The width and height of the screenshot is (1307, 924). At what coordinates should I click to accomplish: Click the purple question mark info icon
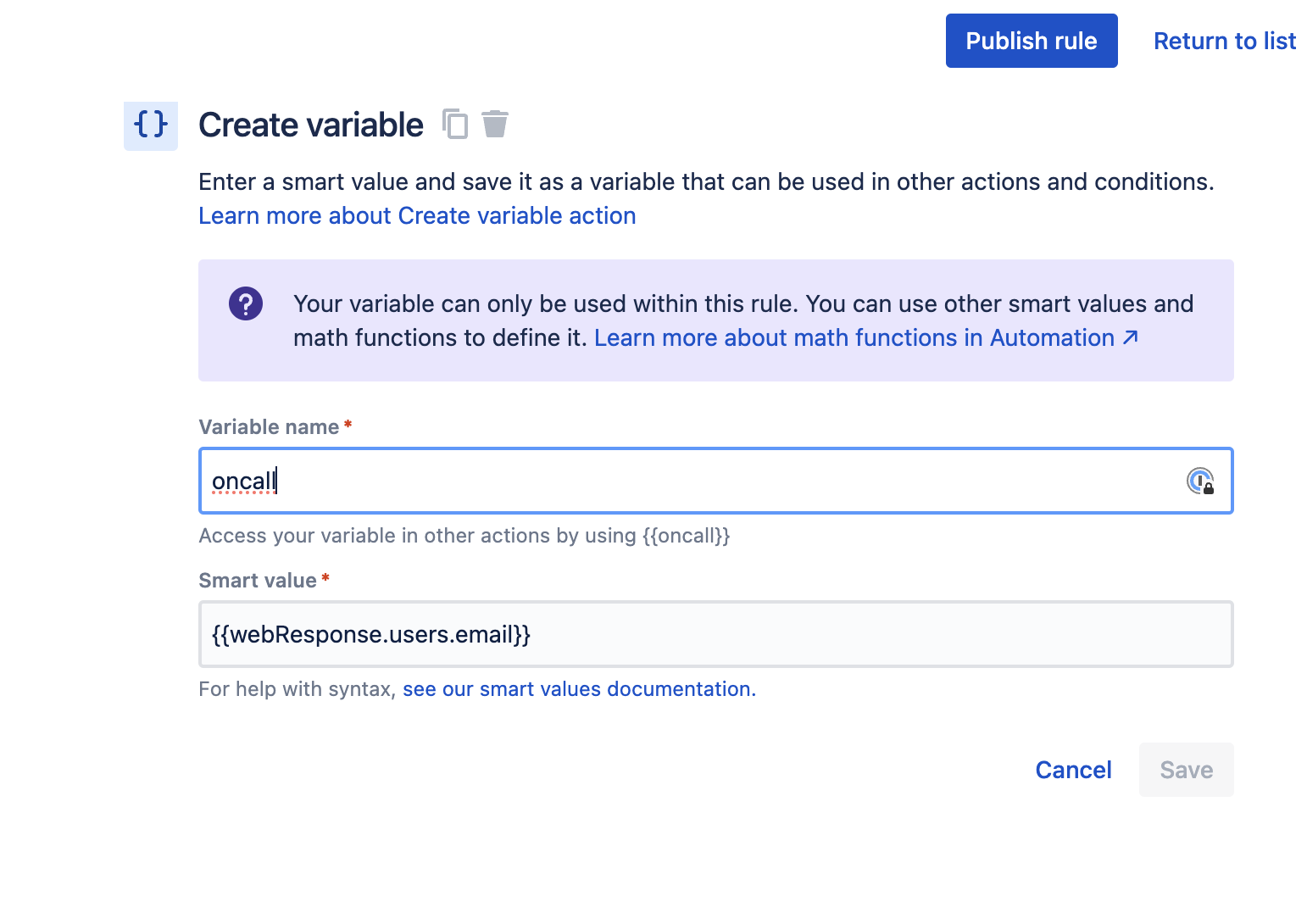pyautogui.click(x=246, y=303)
